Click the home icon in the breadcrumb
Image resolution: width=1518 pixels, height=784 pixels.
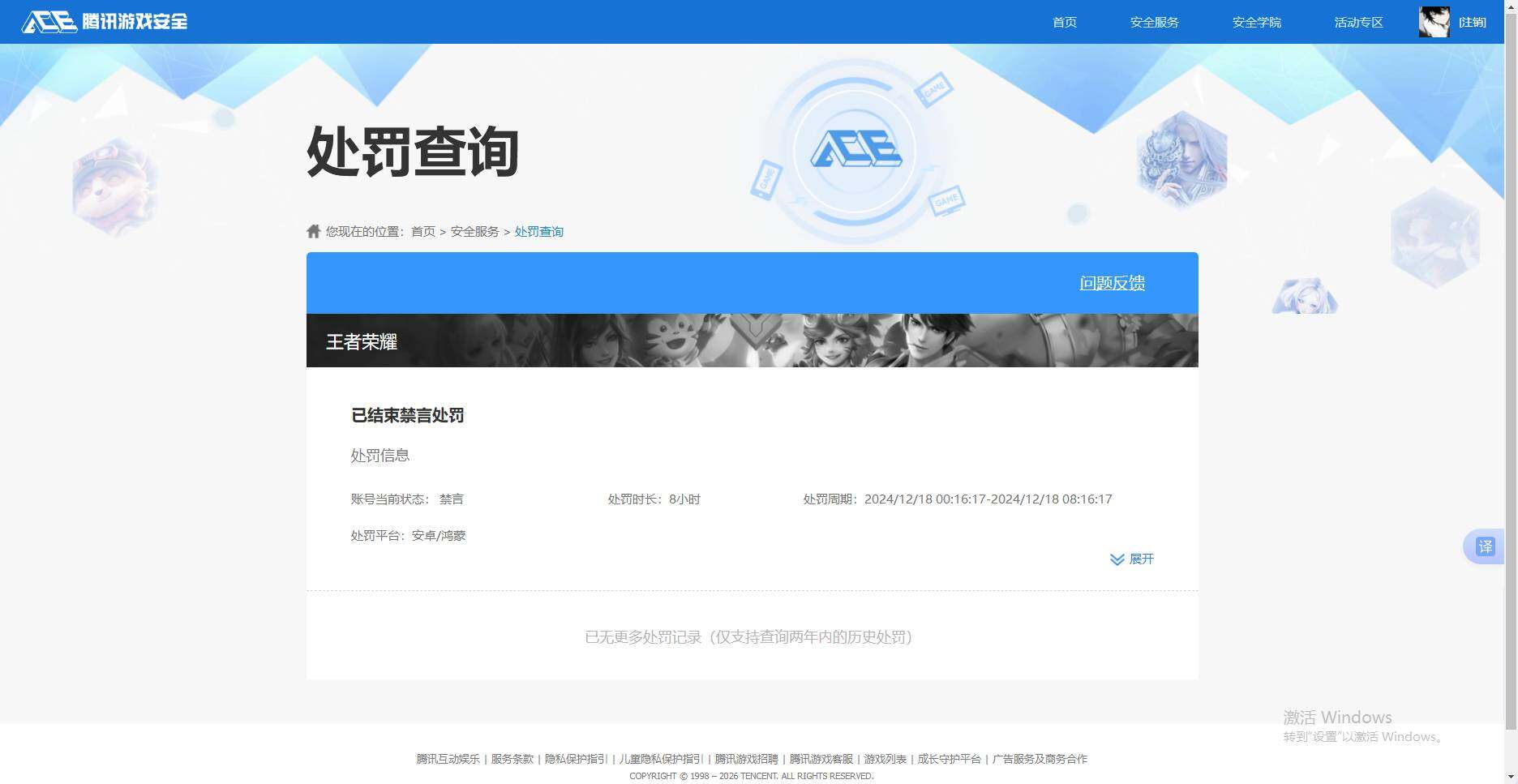point(313,230)
